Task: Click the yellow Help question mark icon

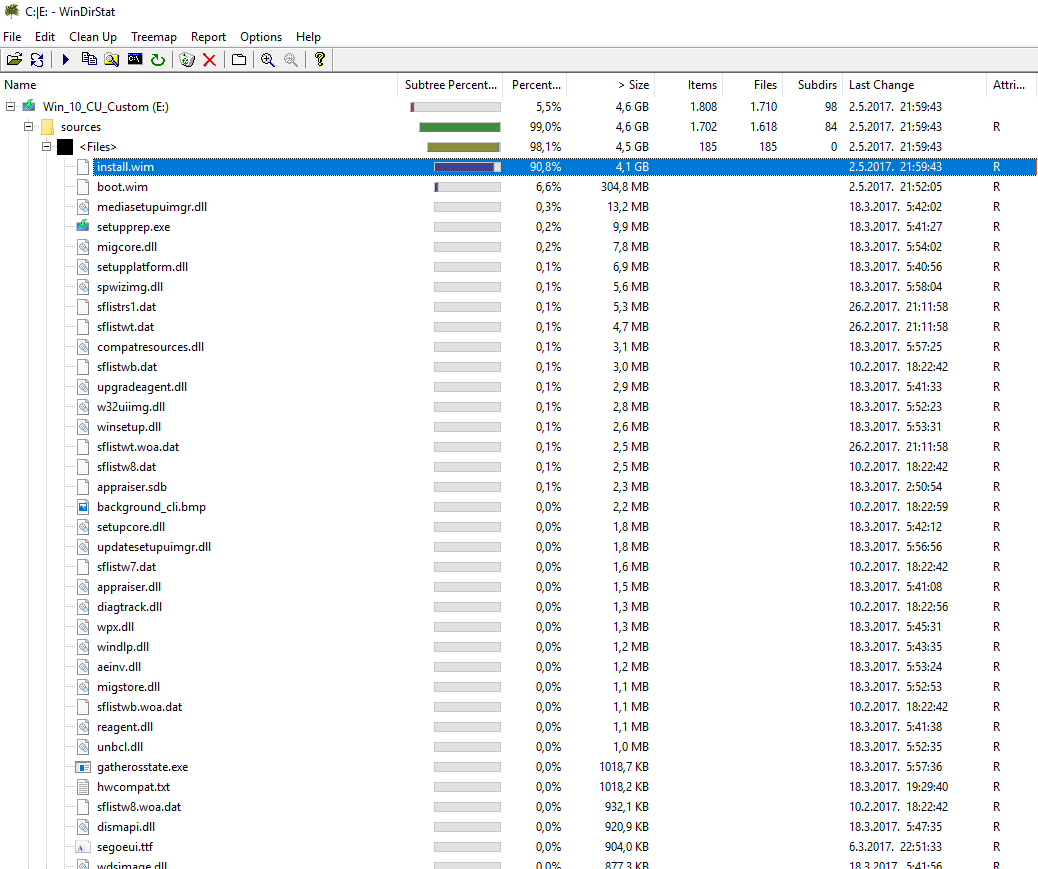Action: [x=320, y=60]
